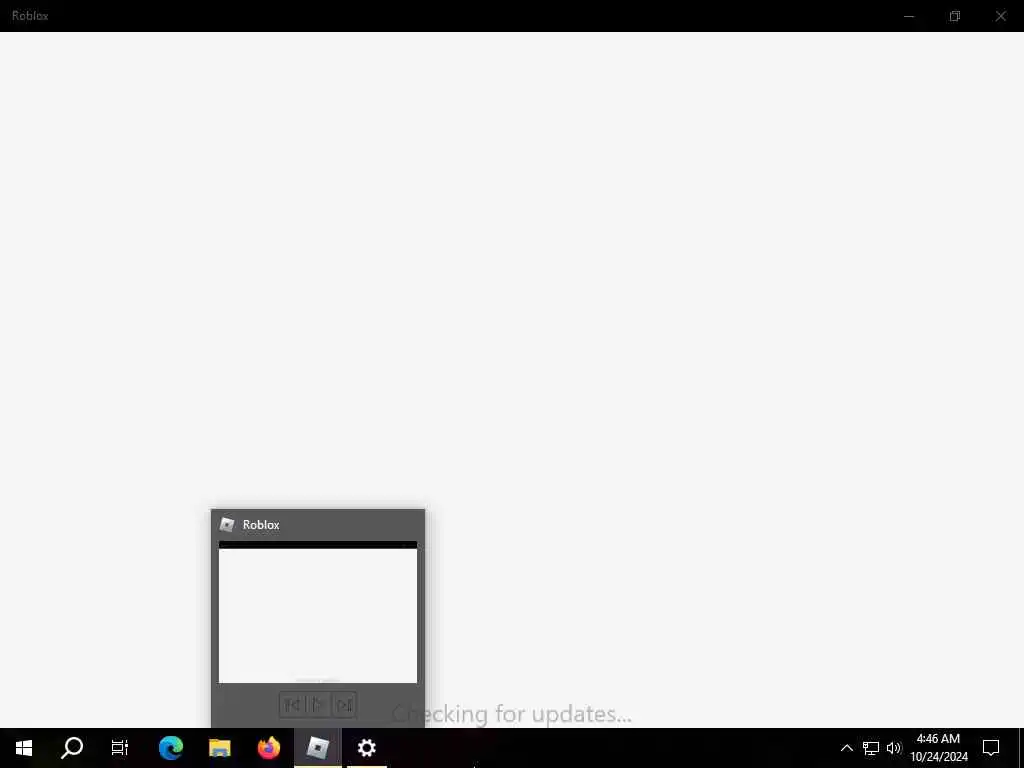Launch Microsoft Edge from the taskbar

(170, 748)
